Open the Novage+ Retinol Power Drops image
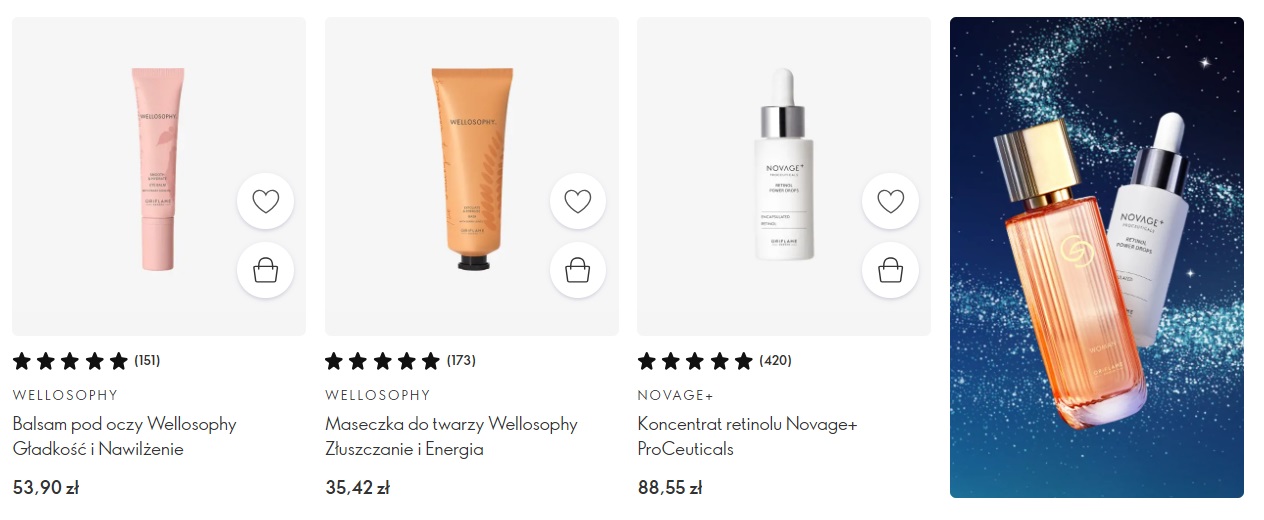This screenshot has height=520, width=1264. coord(783,165)
